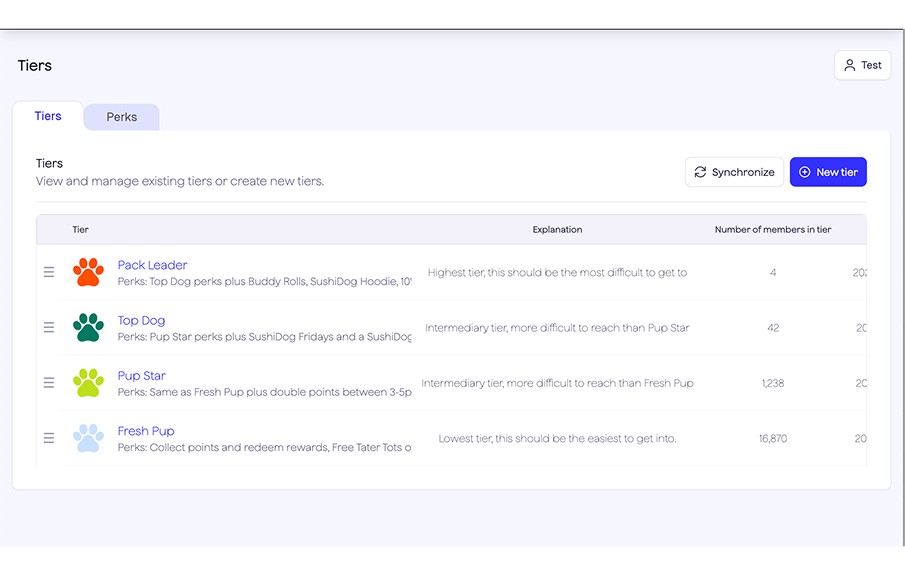Open the Pack Leader tier link
905x575 pixels.
tap(152, 265)
